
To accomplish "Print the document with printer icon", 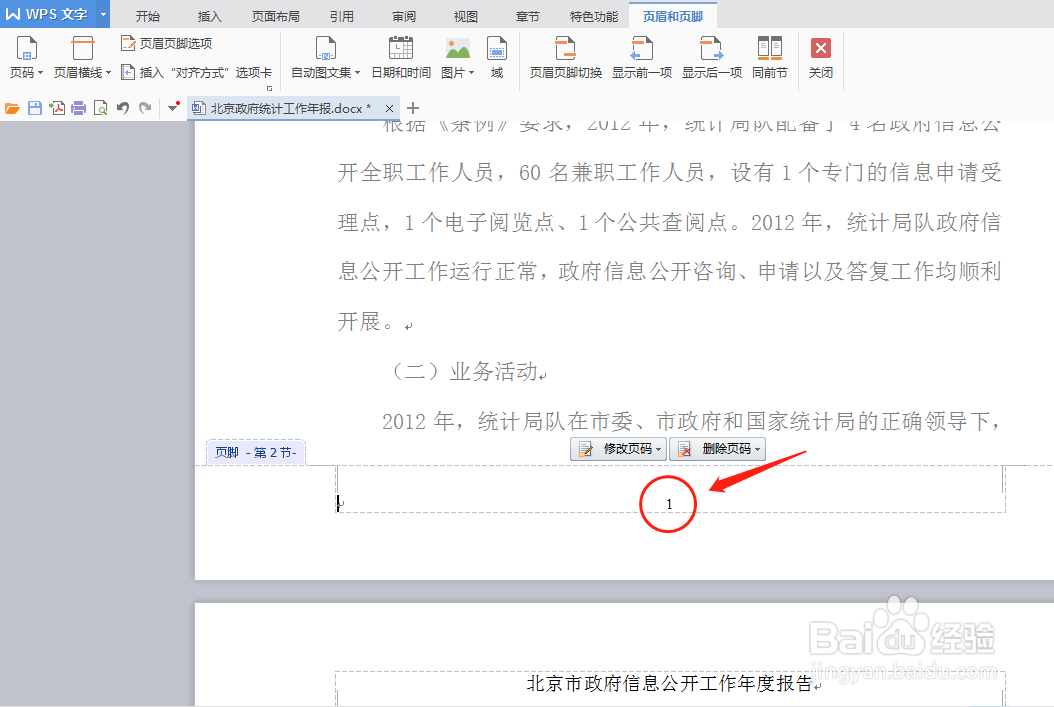I will tap(79, 108).
